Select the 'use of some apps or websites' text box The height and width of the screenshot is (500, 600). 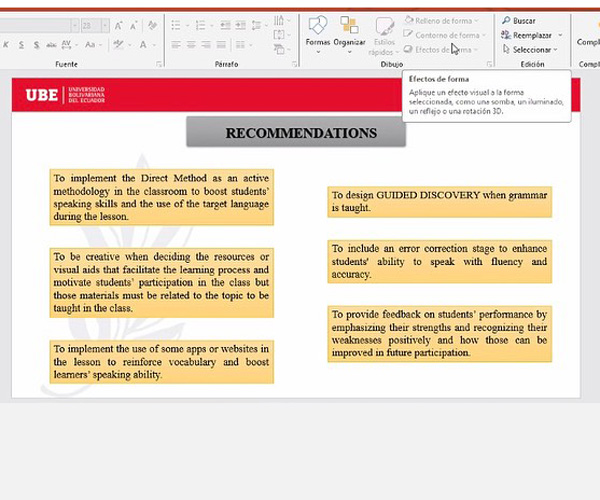pyautogui.click(x=161, y=362)
